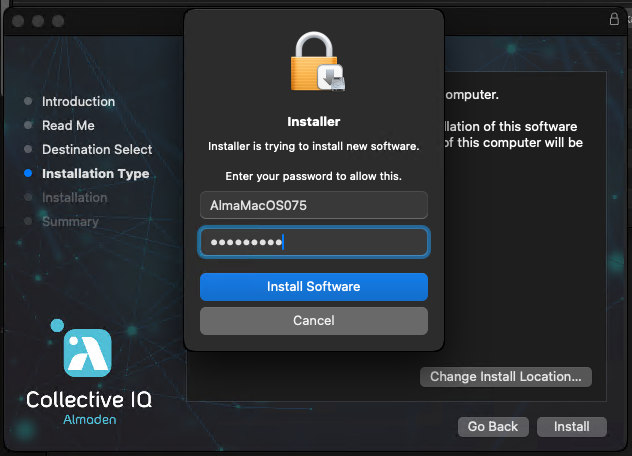Go to the Destination Select step
Image resolution: width=632 pixels, height=456 pixels.
coord(97,150)
